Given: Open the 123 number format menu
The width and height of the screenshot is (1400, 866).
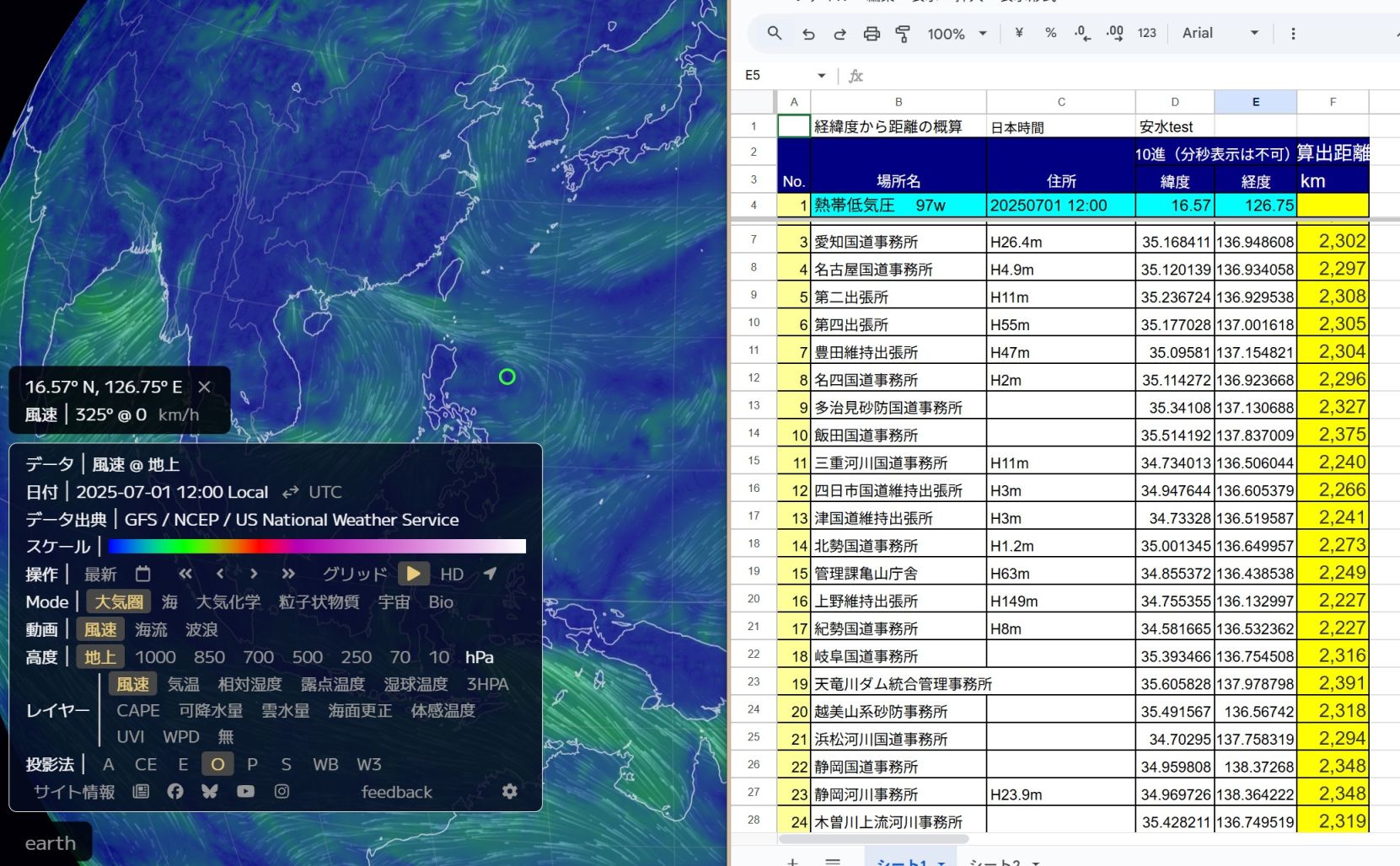Looking at the screenshot, I should point(1147,33).
